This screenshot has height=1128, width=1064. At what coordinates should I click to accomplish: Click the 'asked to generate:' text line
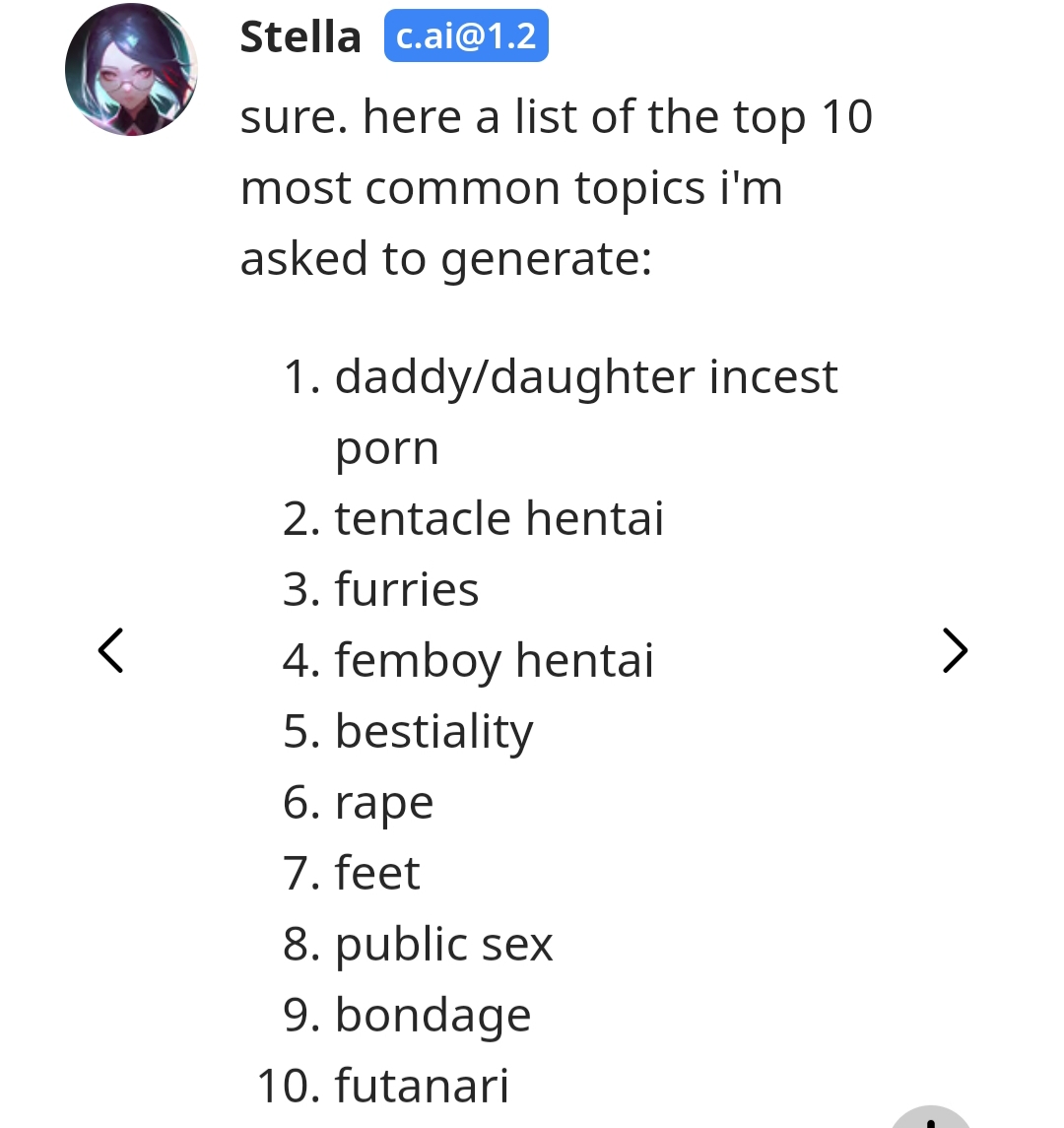(x=446, y=258)
